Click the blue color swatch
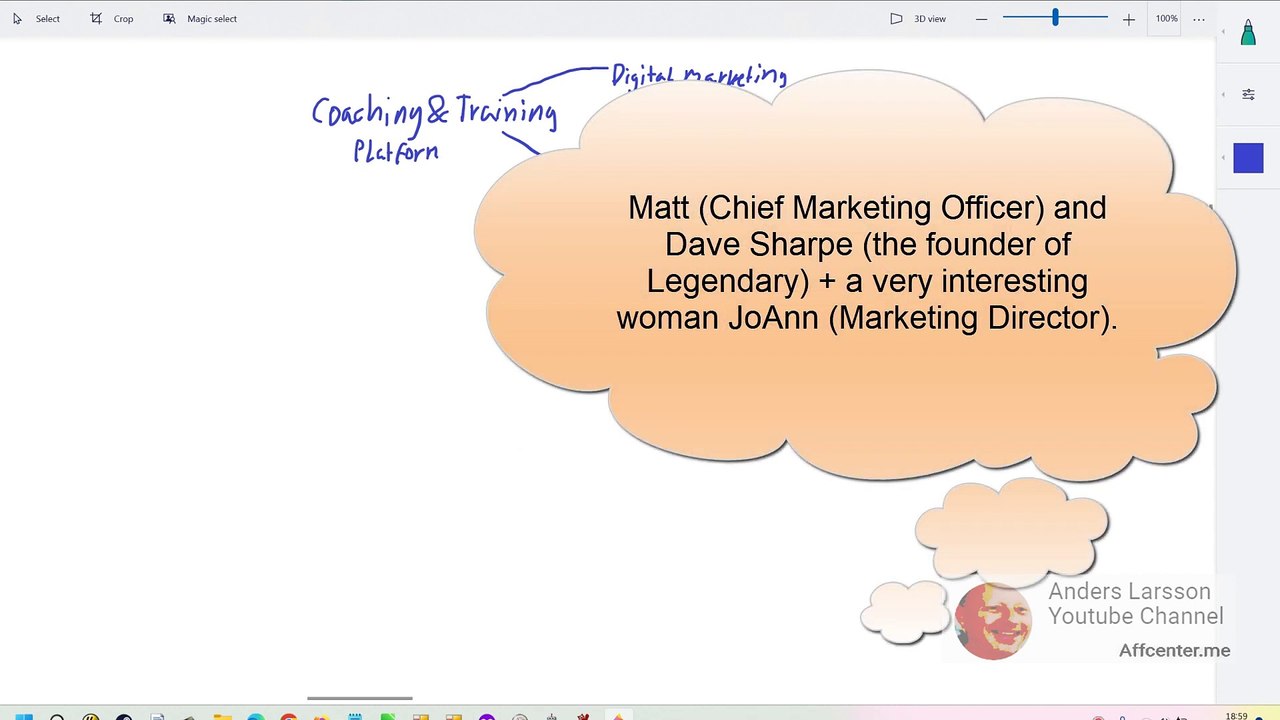 click(x=1248, y=158)
